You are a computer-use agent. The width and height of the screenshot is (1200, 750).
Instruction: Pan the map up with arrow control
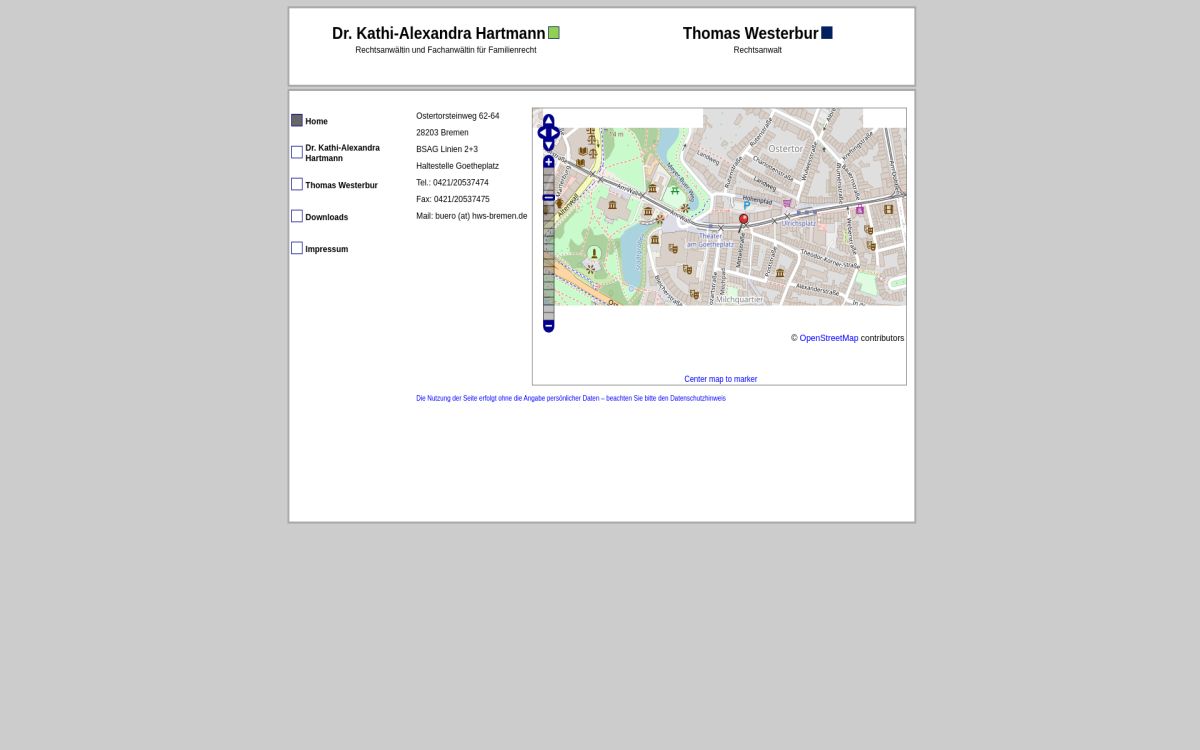click(x=548, y=120)
